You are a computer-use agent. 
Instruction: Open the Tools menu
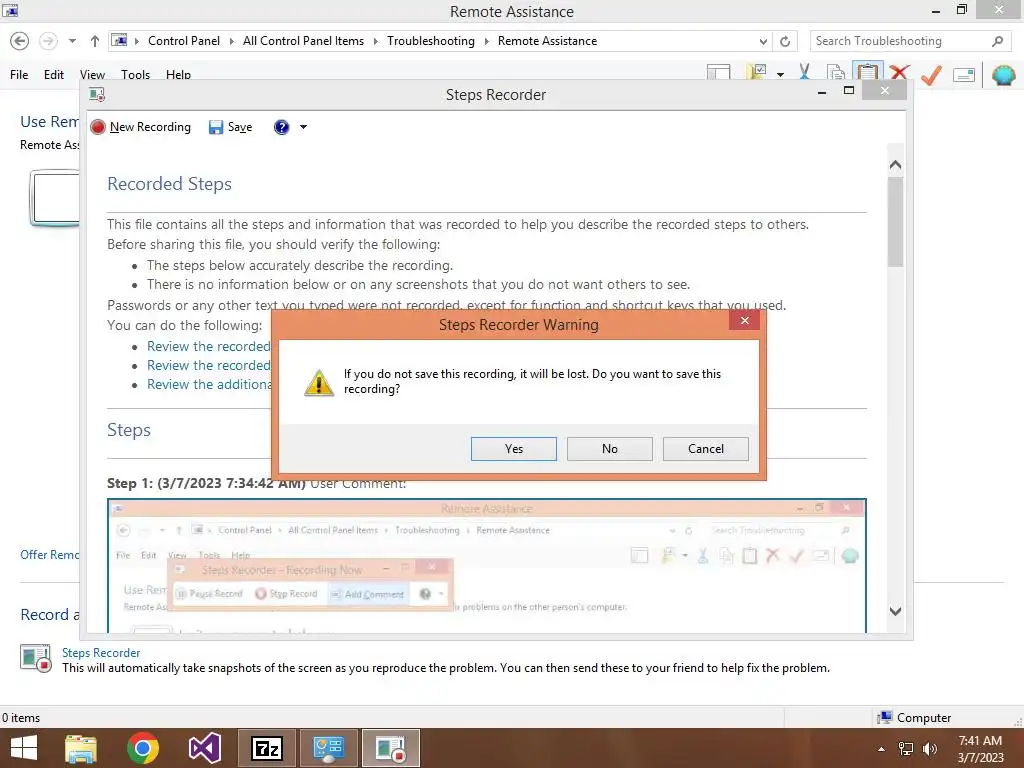pyautogui.click(x=135, y=74)
